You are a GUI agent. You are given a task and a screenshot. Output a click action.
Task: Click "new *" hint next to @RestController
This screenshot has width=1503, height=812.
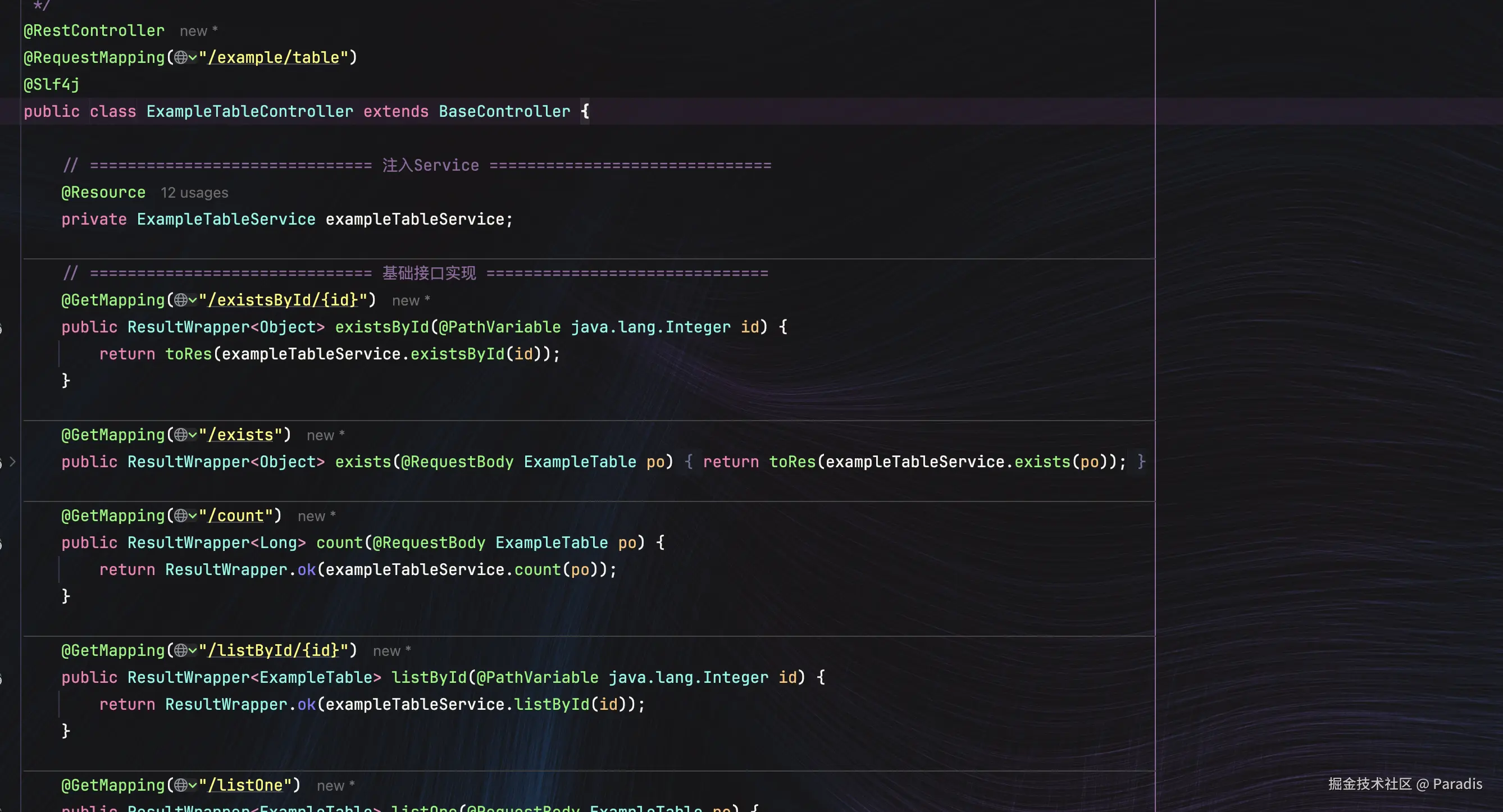pyautogui.click(x=198, y=31)
